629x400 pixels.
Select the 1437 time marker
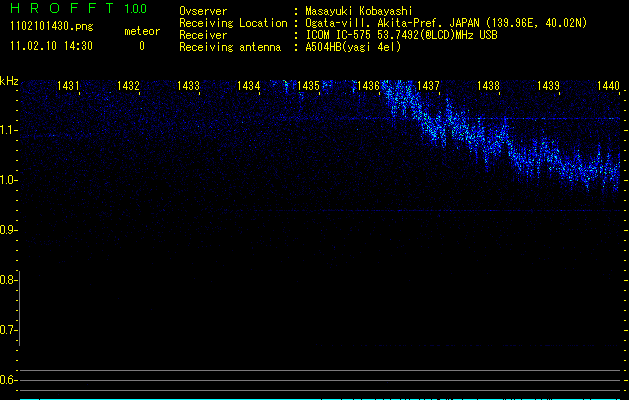(428, 87)
